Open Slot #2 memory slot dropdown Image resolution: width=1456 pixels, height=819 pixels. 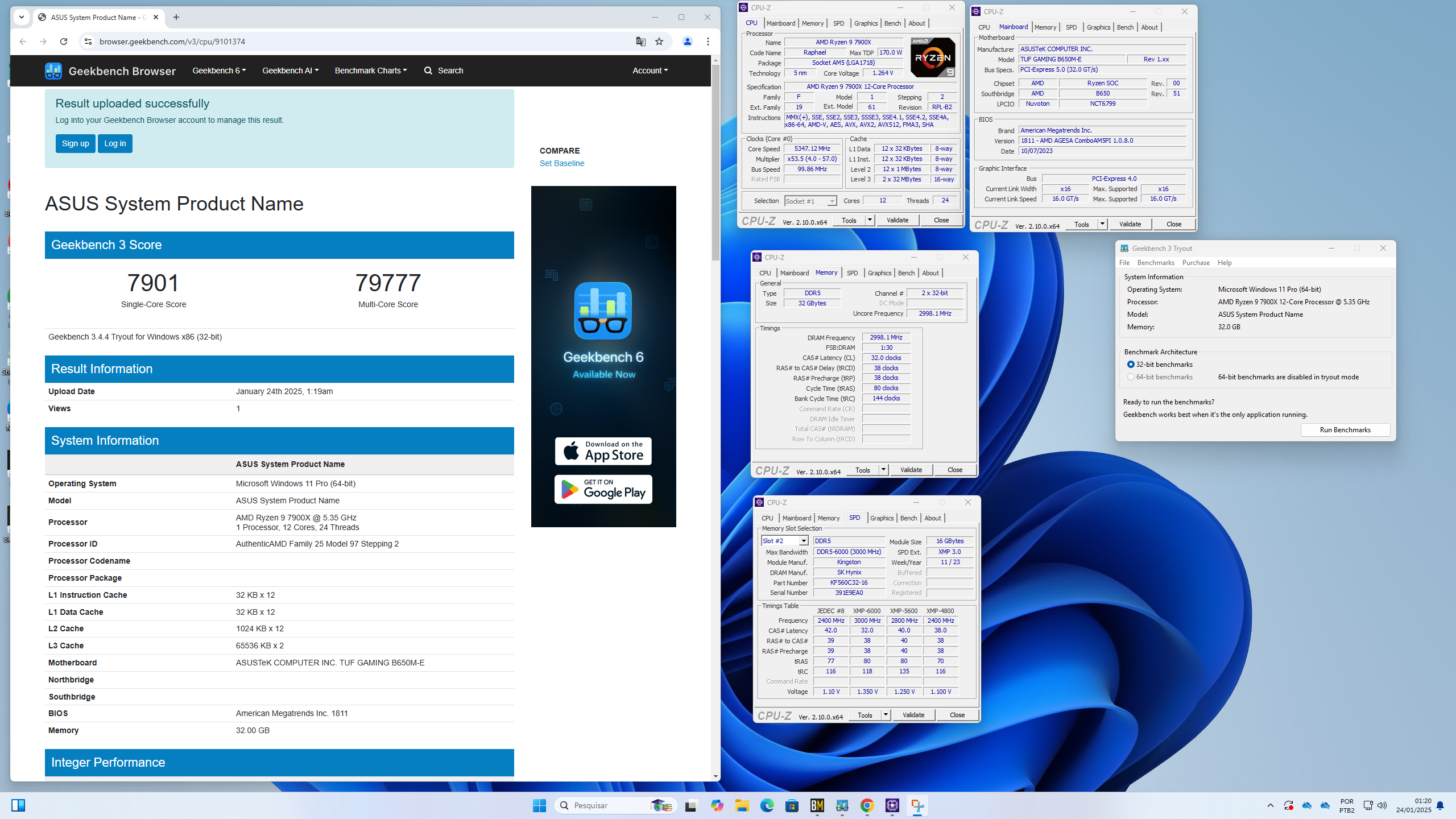click(784, 541)
